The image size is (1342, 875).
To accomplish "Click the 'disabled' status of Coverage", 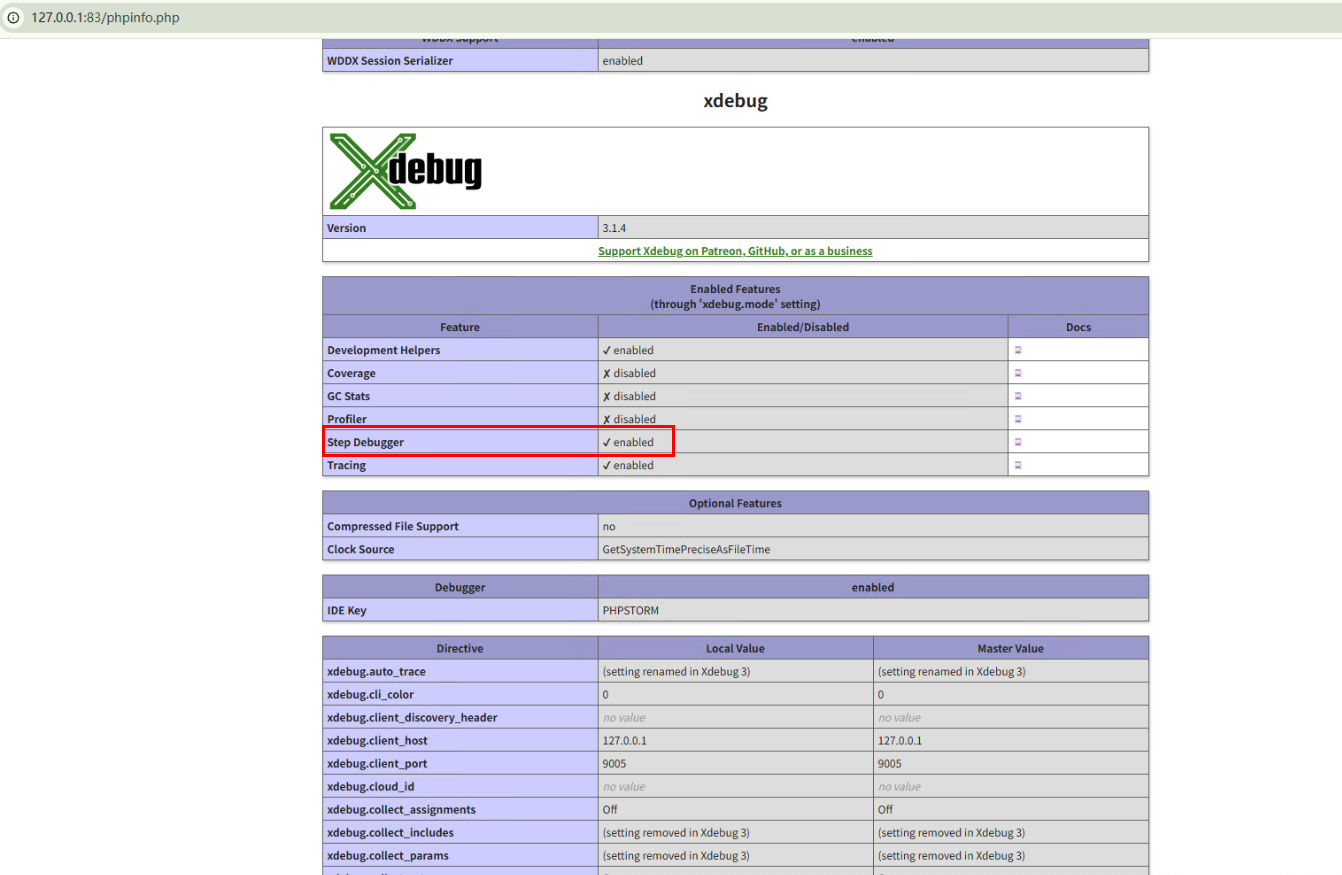I will (x=629, y=373).
